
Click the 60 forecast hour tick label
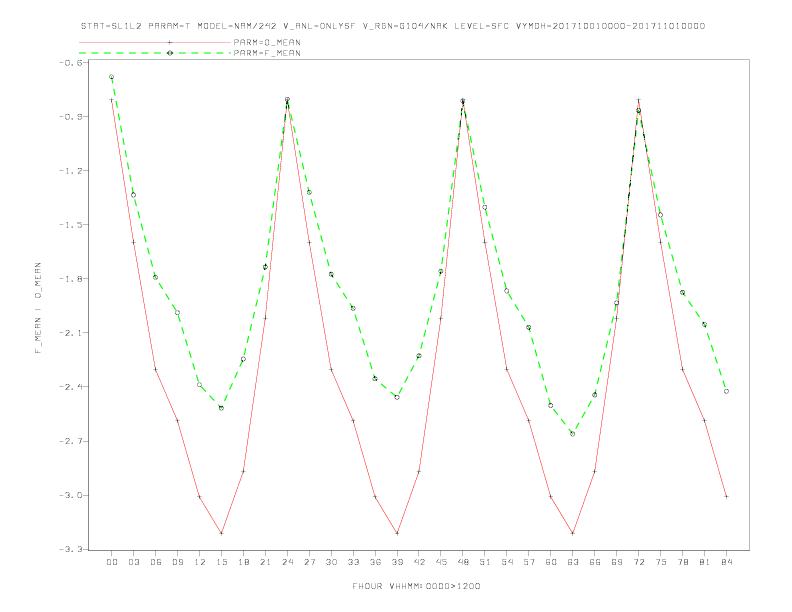(x=551, y=562)
